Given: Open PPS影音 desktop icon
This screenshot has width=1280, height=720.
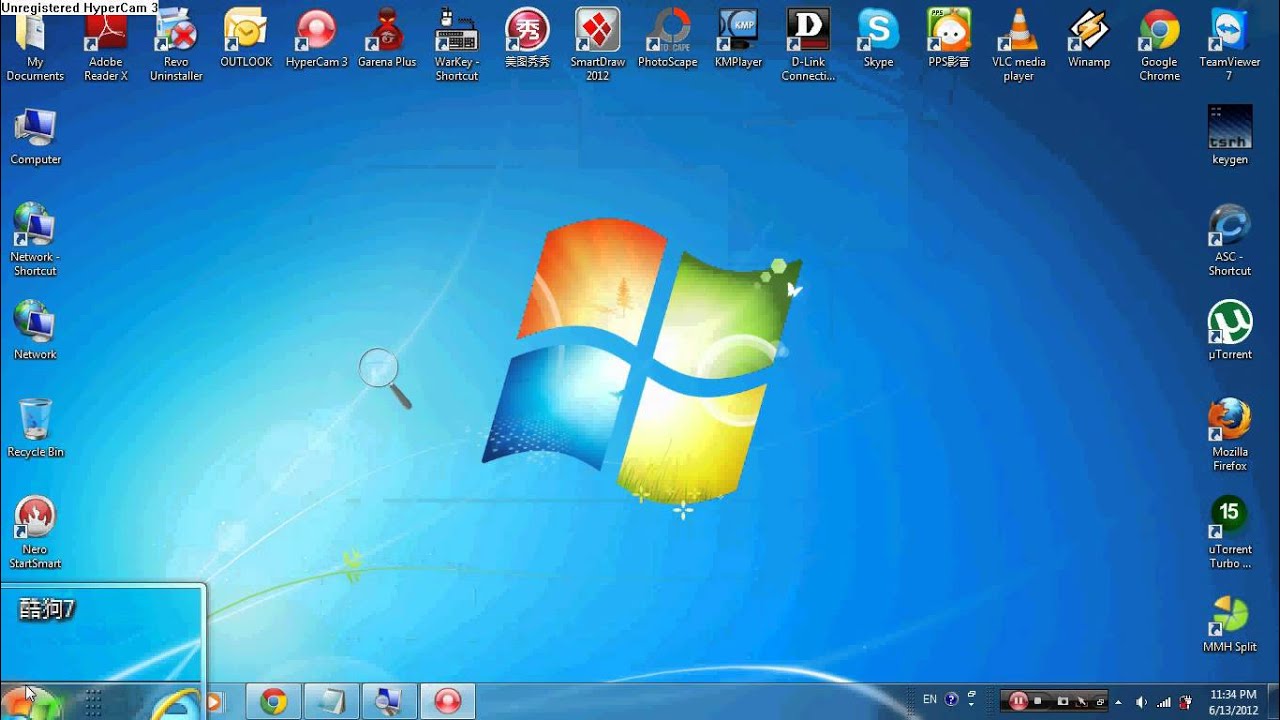Looking at the screenshot, I should pyautogui.click(x=949, y=38).
